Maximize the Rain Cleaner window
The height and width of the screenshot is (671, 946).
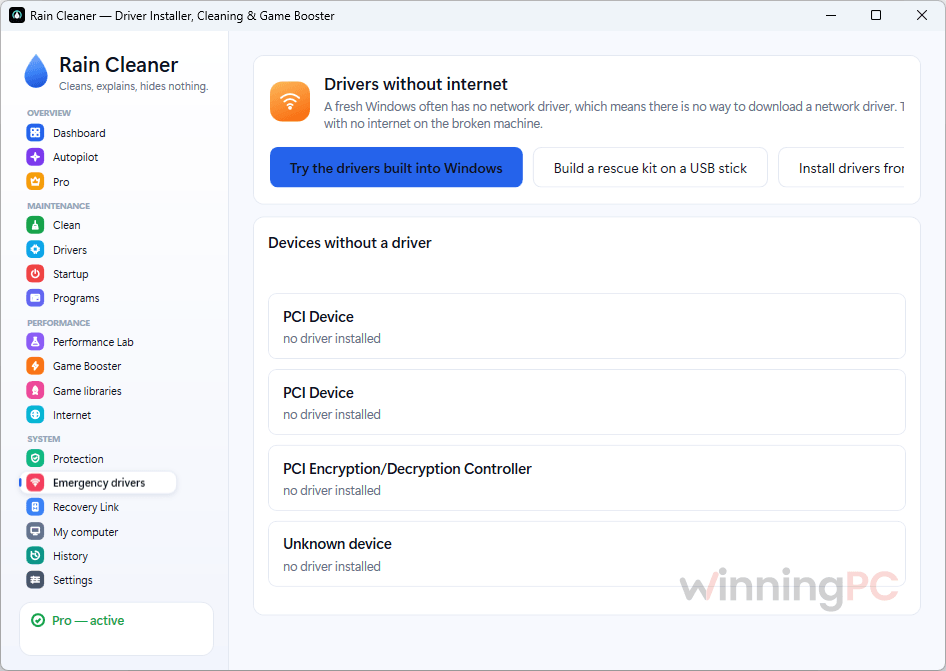pyautogui.click(x=876, y=15)
